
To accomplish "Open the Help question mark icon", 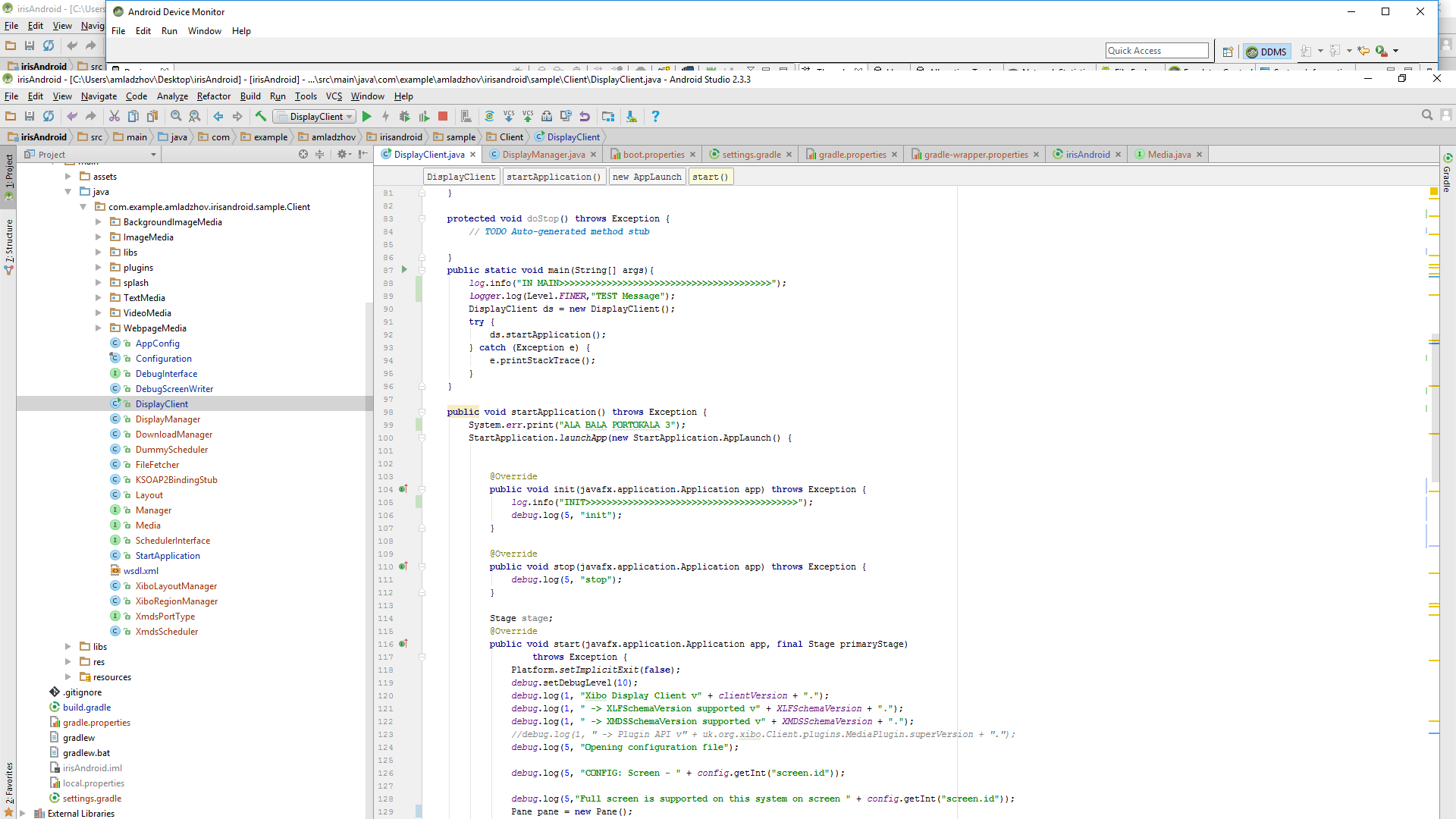I will 655,116.
